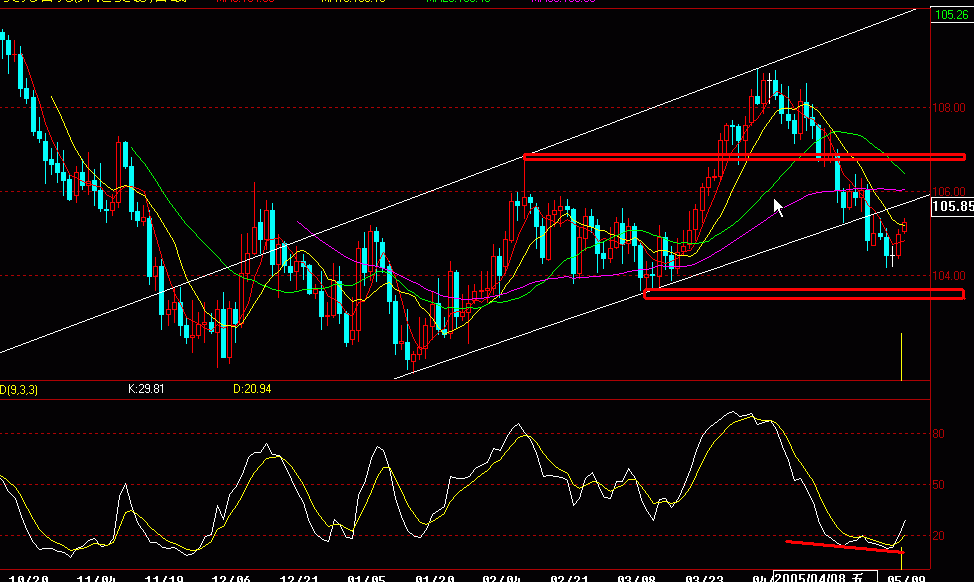The height and width of the screenshot is (582, 974).
Task: Click the 105.26 green price box
Action: 952,14
